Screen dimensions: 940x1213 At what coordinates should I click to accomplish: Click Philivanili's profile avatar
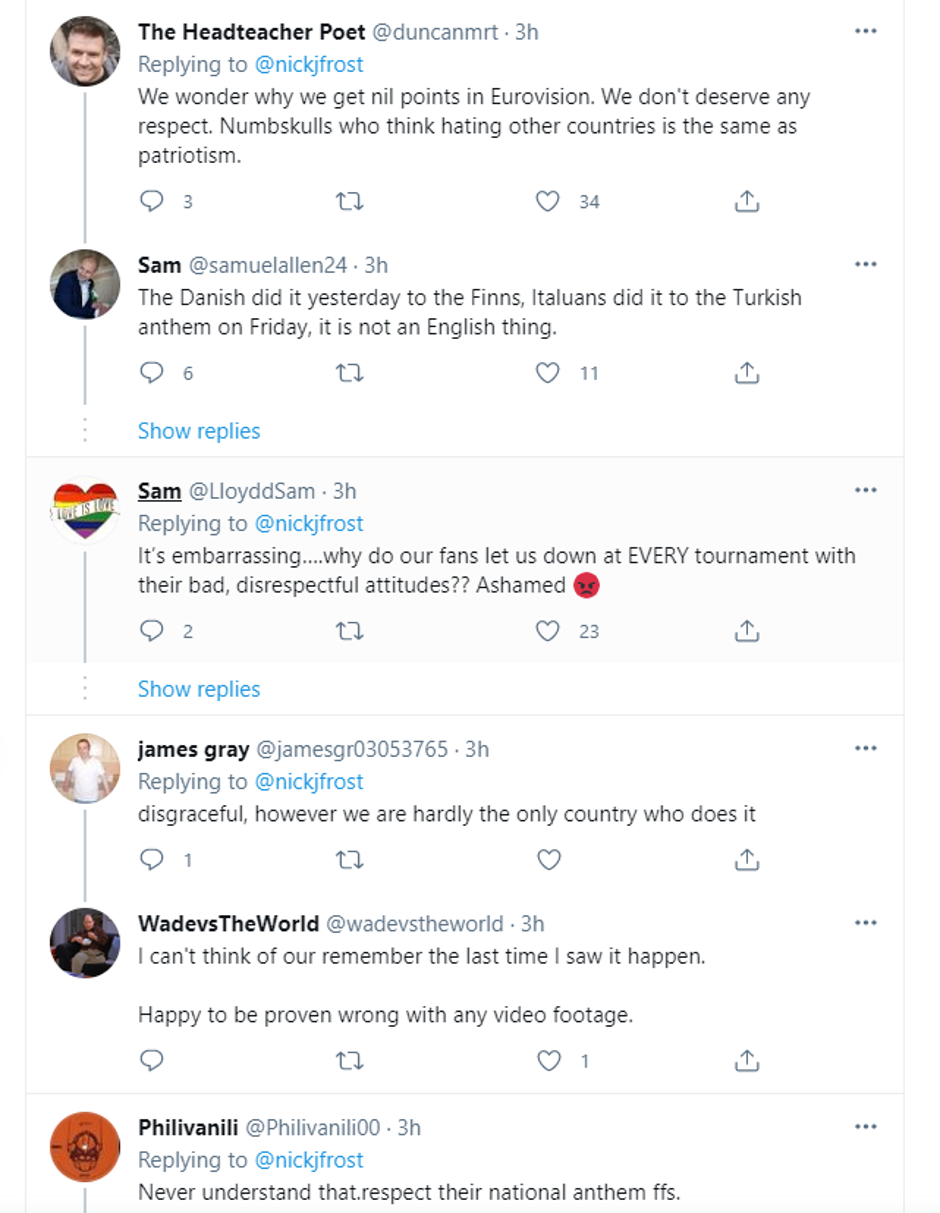(85, 1146)
